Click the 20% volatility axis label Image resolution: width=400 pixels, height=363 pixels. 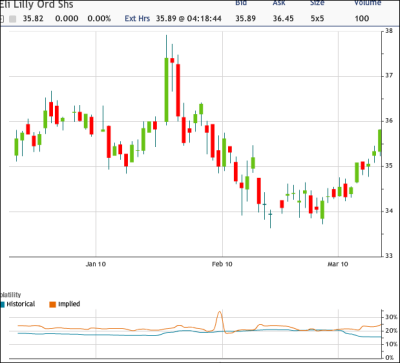(390, 331)
